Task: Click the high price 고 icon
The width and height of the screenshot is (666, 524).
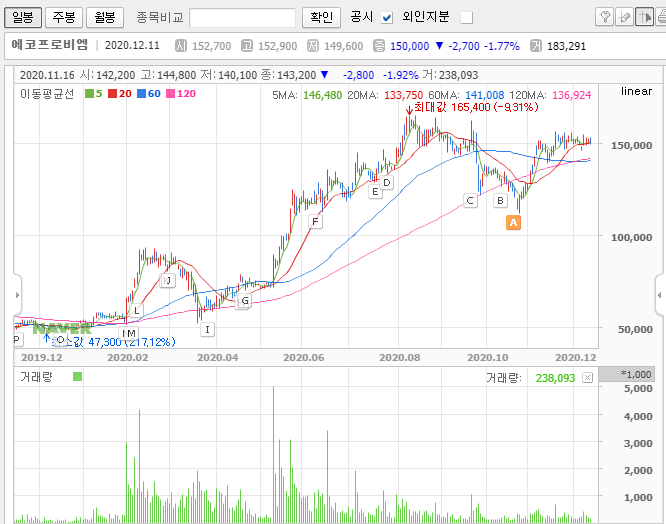Action: click(x=247, y=45)
